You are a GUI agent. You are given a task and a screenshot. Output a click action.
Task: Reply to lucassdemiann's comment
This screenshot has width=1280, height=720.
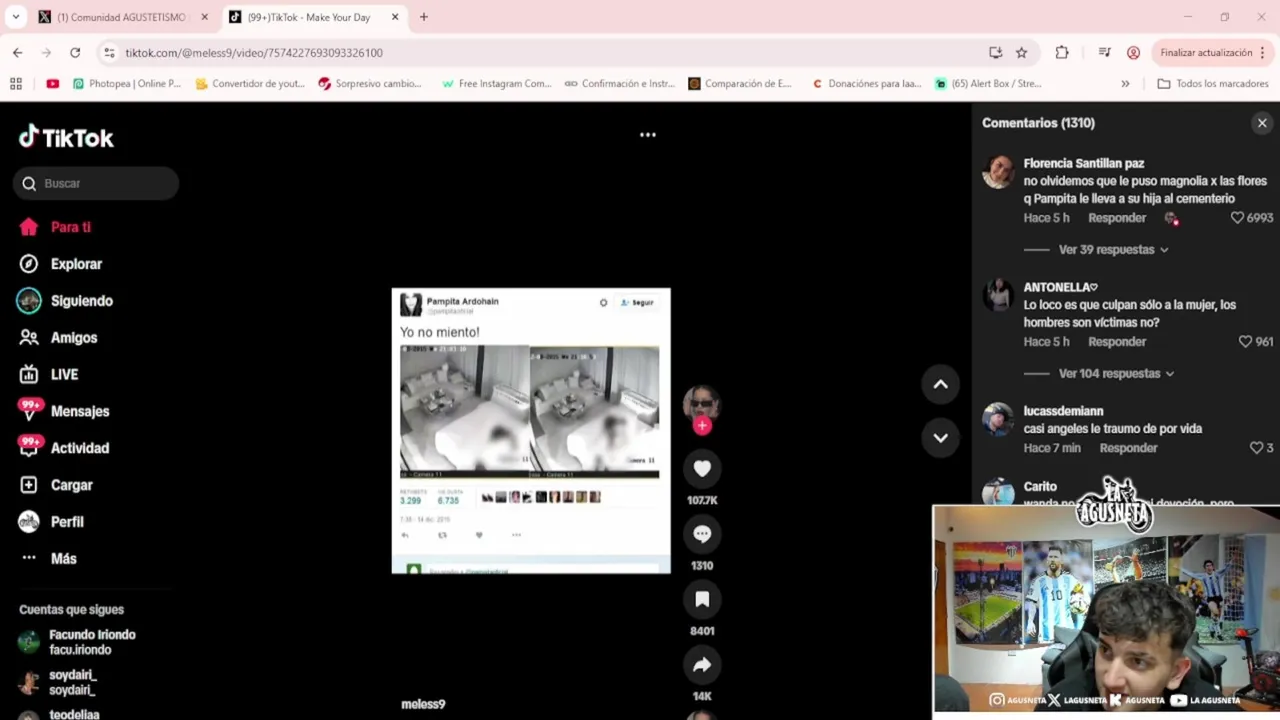tap(1128, 448)
